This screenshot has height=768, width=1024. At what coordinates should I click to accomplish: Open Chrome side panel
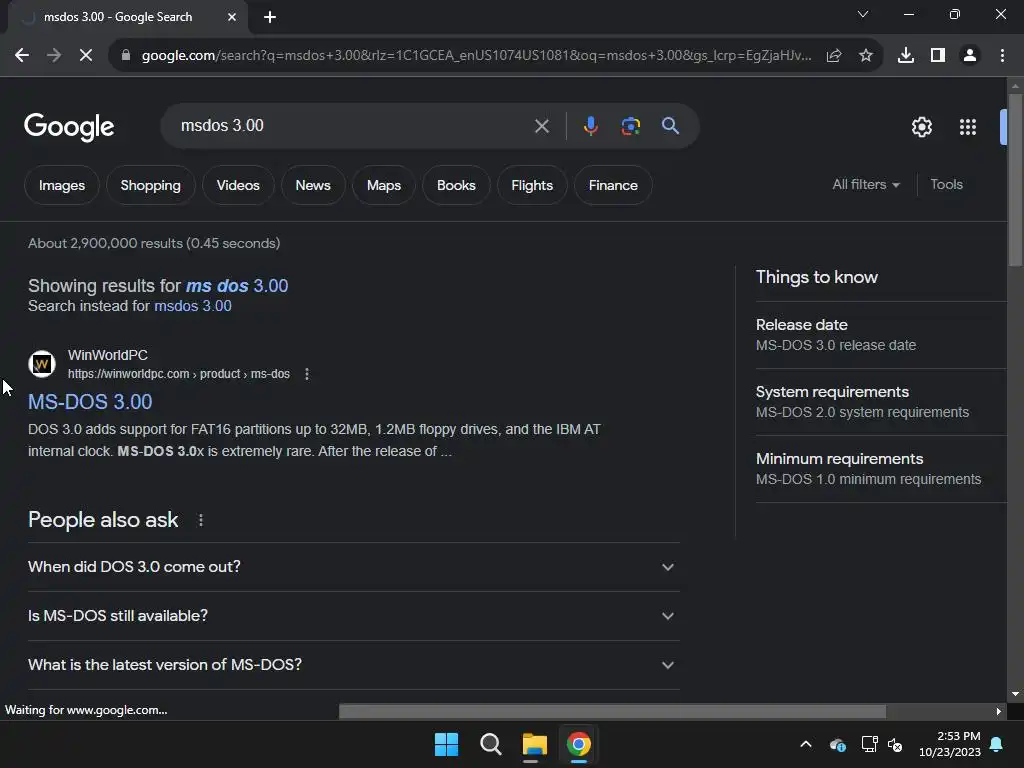click(x=938, y=56)
